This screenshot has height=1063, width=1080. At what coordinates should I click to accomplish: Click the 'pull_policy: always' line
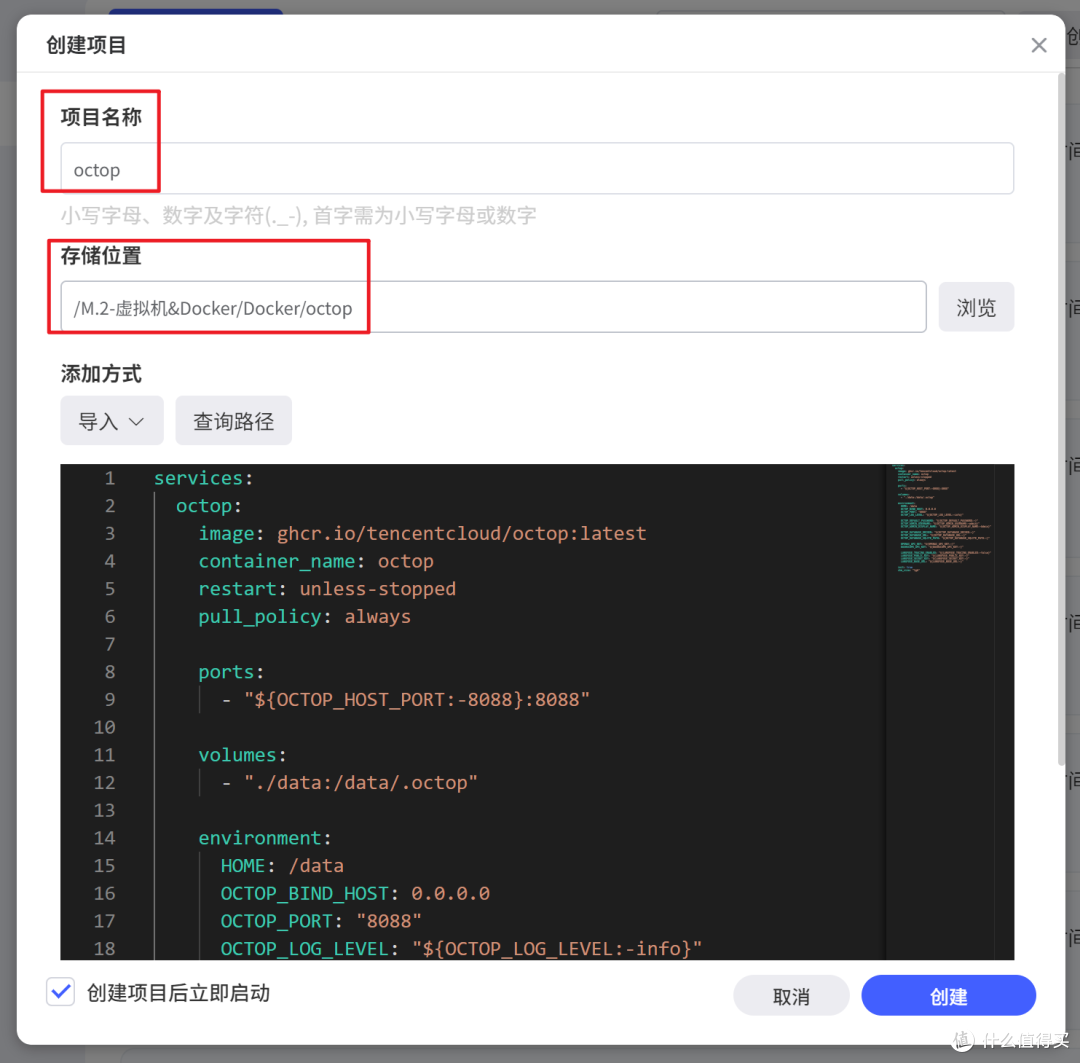click(304, 617)
